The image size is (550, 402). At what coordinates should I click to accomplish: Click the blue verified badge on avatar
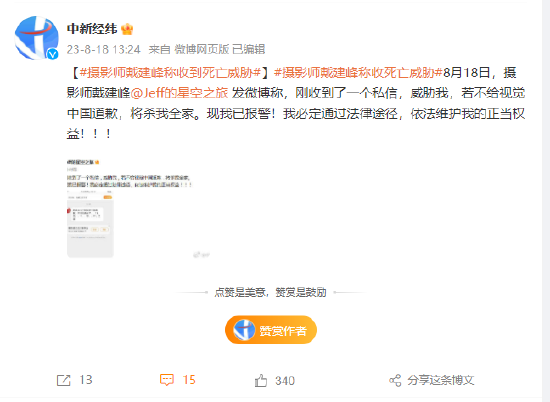[x=53, y=54]
